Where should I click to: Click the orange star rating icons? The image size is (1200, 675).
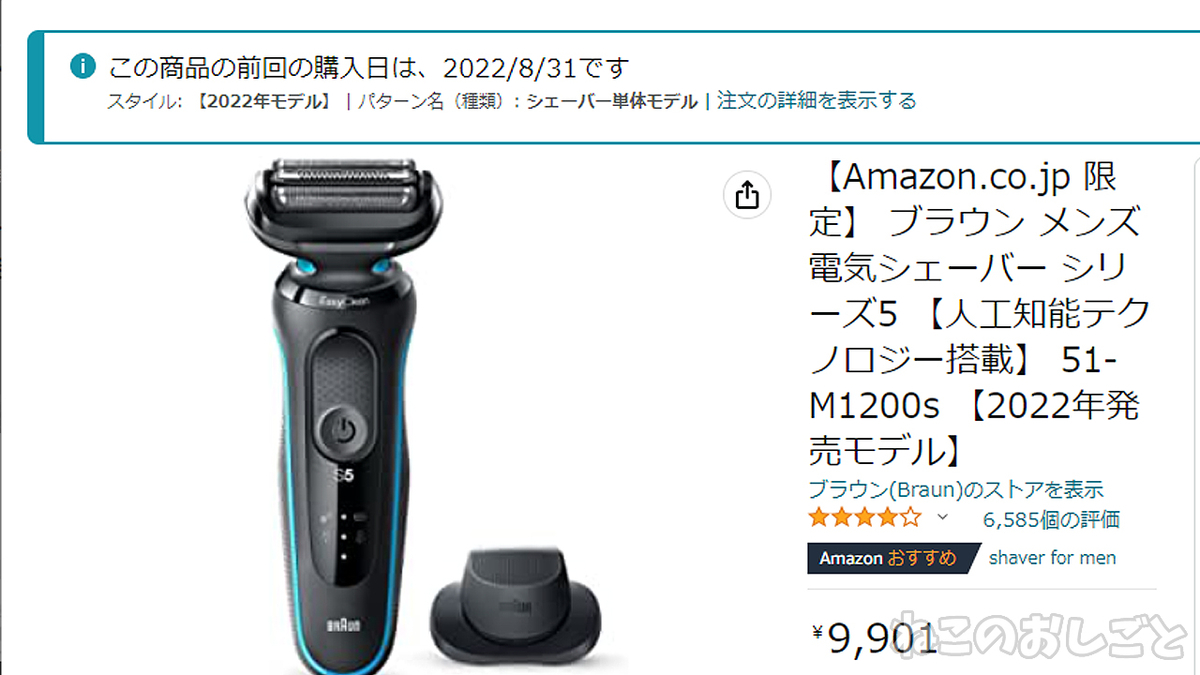865,518
